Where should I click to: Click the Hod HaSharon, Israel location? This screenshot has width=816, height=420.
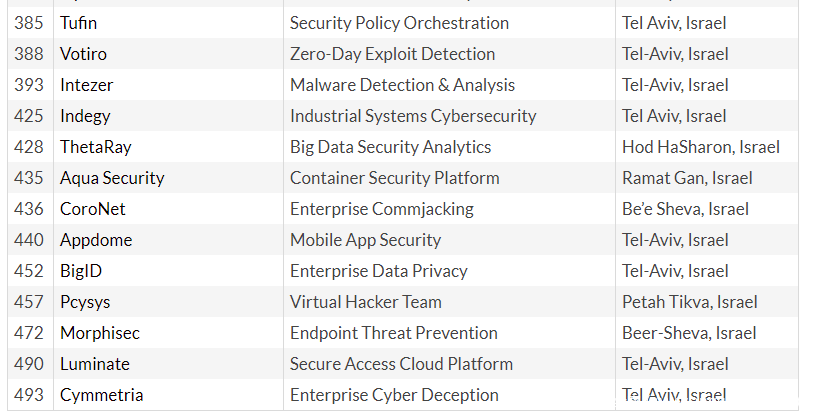700,147
